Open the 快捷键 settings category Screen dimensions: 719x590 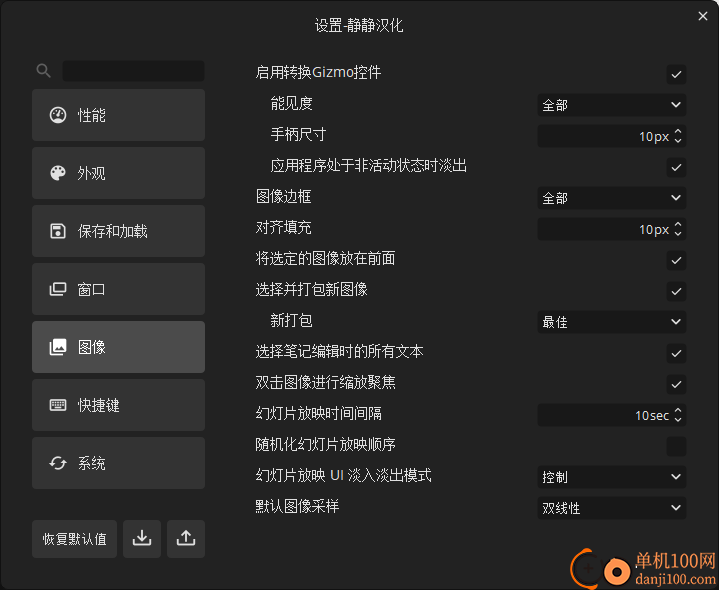(118, 405)
